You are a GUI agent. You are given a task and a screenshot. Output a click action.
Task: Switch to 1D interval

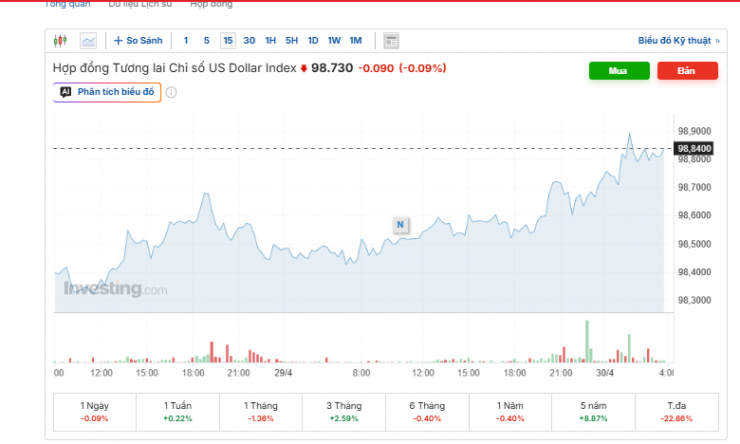pos(313,41)
